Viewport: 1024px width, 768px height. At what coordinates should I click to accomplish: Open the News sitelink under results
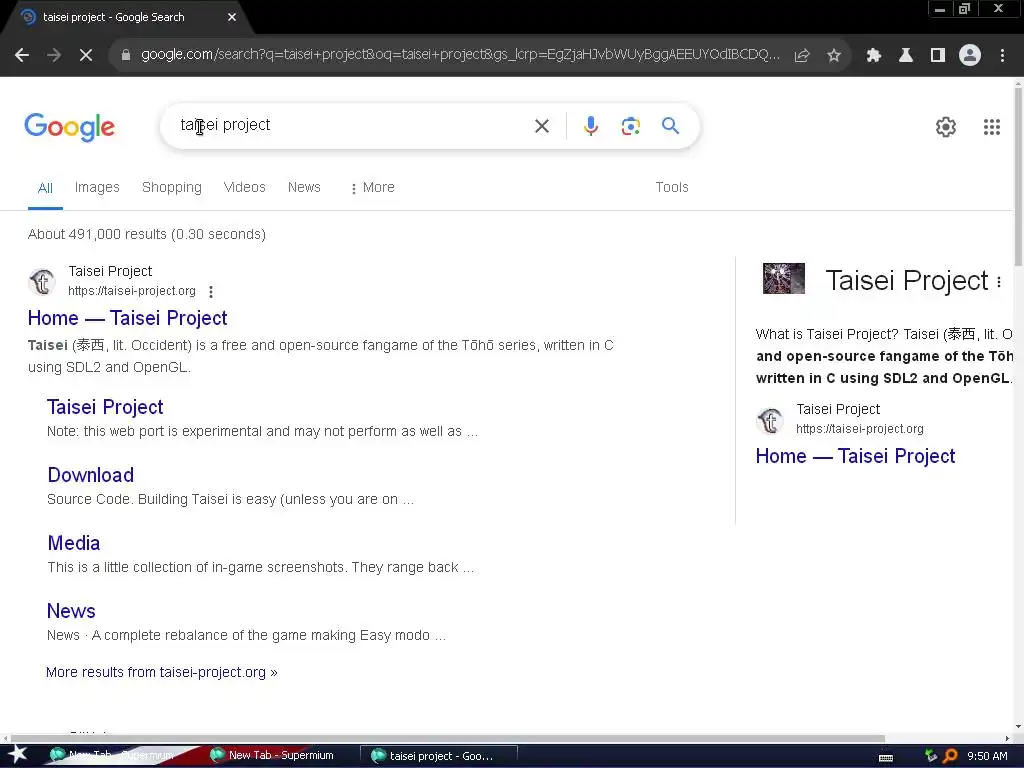tap(71, 611)
